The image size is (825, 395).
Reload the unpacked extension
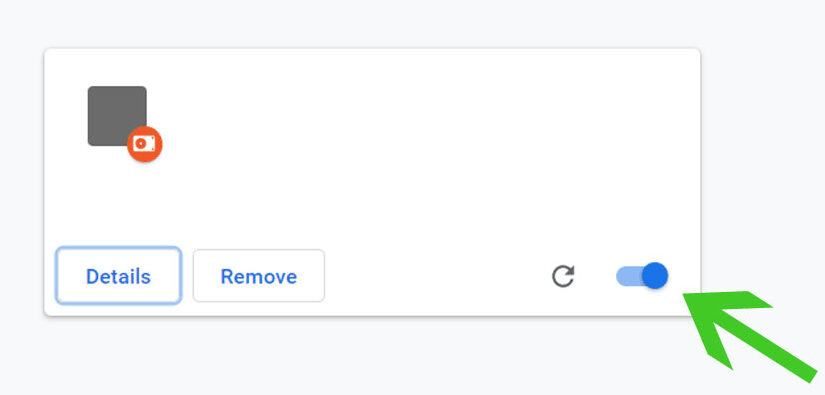point(563,277)
